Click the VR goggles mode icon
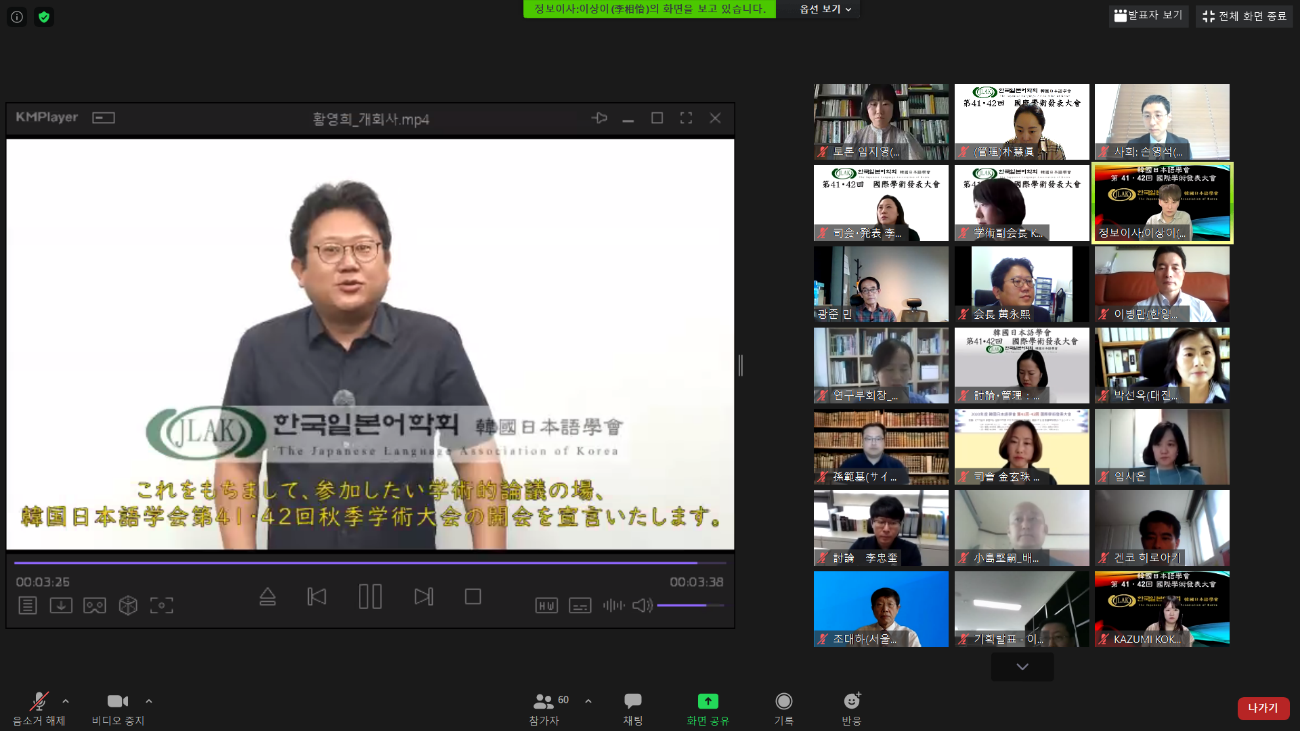Screen dimensions: 1300x731 point(94,605)
